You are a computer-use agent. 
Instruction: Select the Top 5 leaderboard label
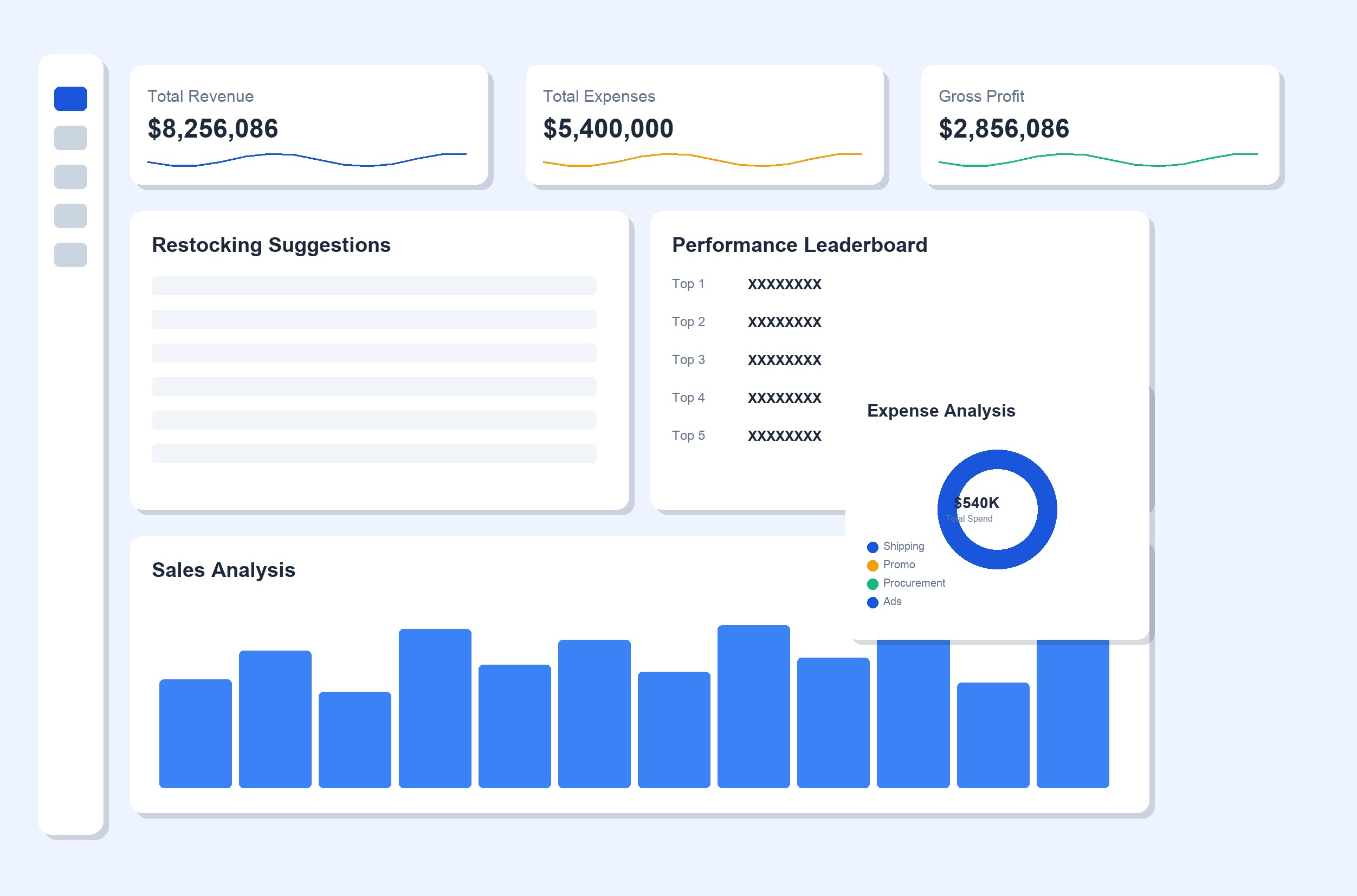point(688,436)
